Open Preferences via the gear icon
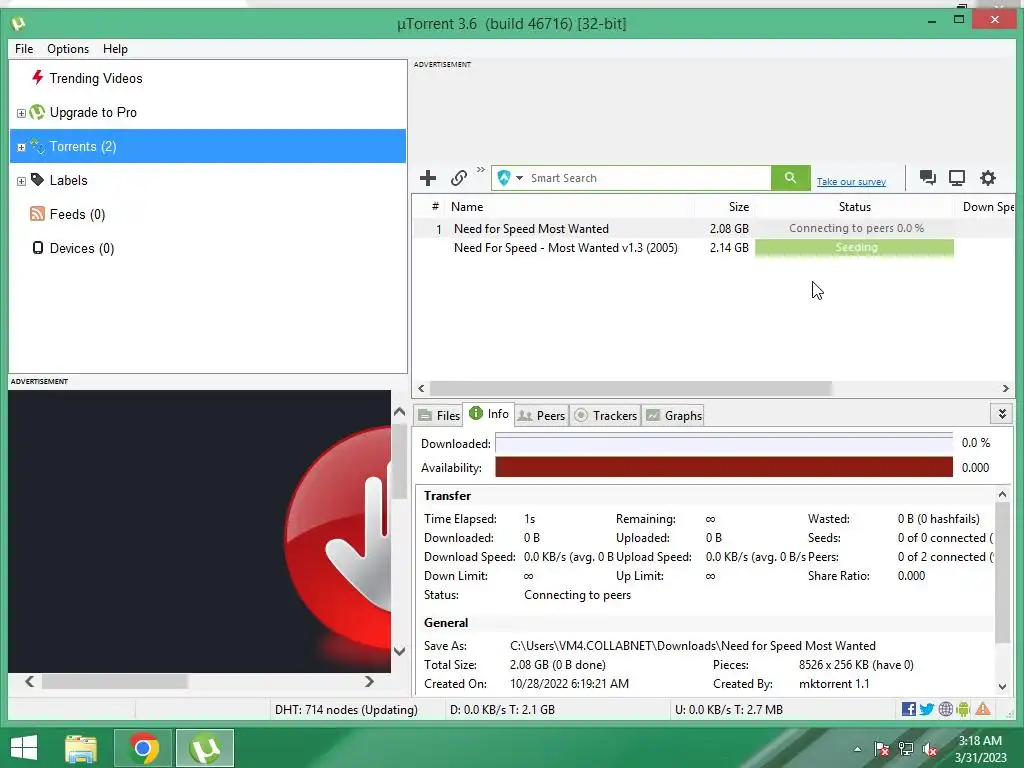1024x768 pixels. click(x=987, y=178)
